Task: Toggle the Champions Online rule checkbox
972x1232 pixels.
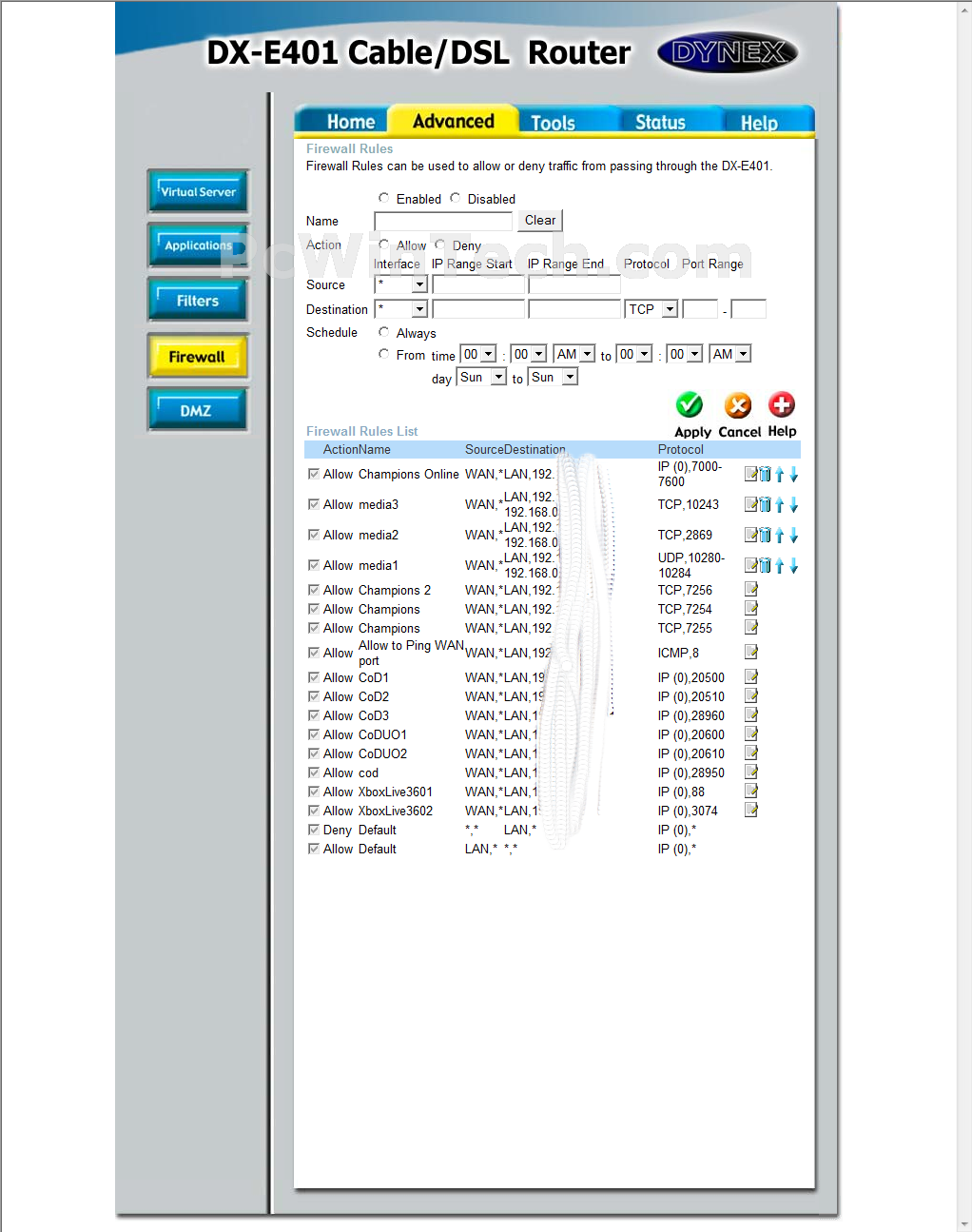Action: [x=314, y=474]
